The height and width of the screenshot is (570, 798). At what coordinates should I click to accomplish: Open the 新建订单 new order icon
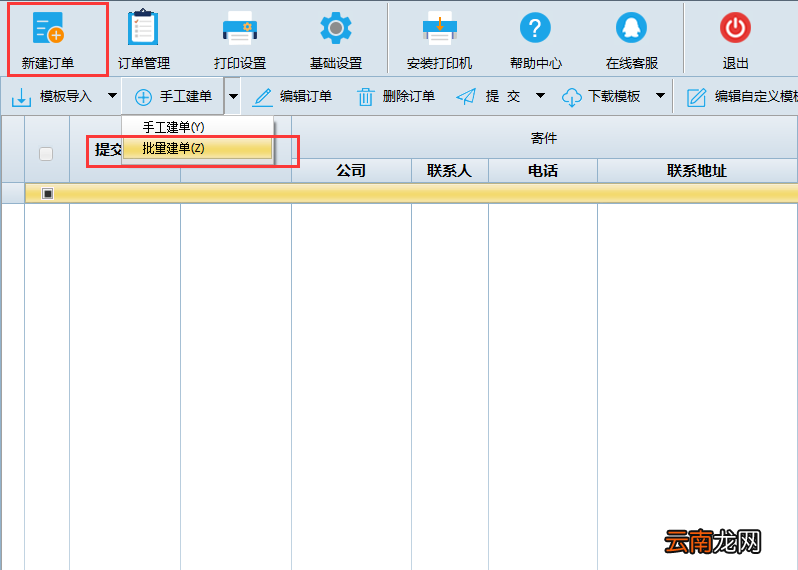tap(48, 40)
